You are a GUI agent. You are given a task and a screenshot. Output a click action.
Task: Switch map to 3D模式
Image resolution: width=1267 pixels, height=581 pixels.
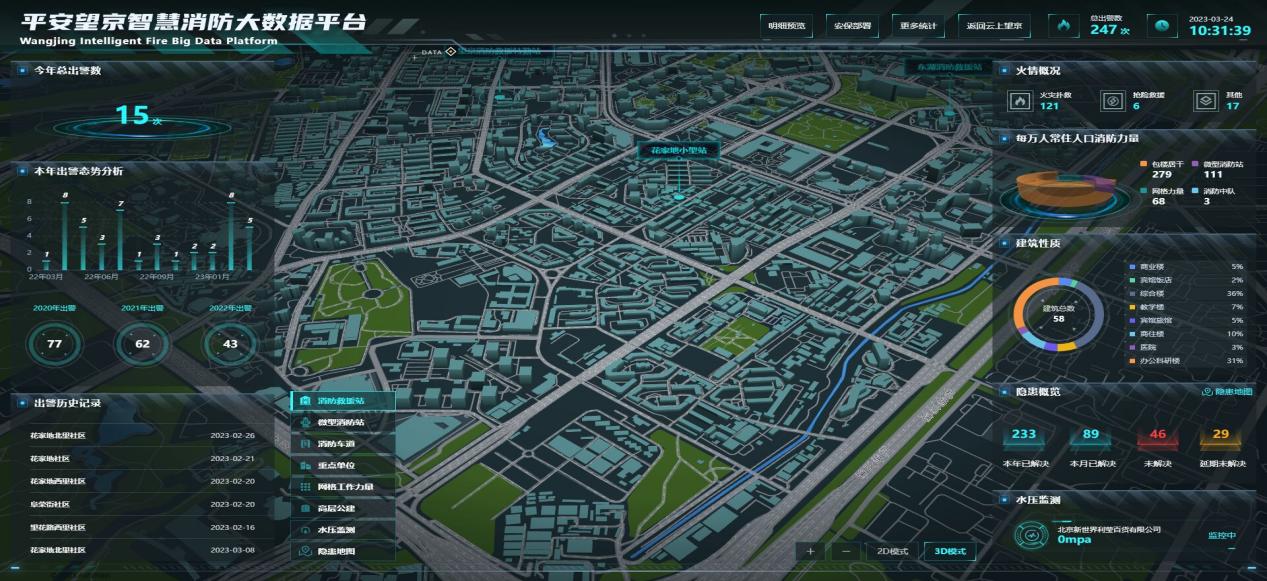949,551
